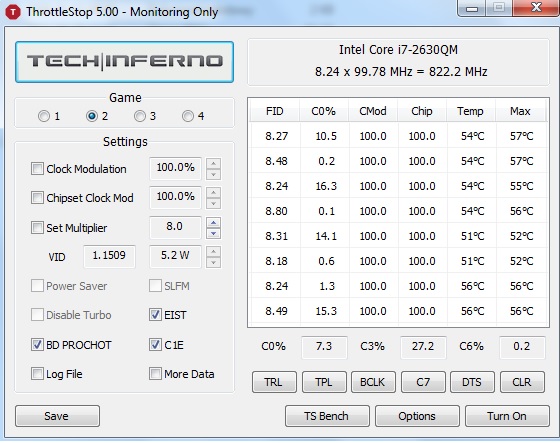Check the Set Multiplier option
The width and height of the screenshot is (560, 443).
(37, 228)
